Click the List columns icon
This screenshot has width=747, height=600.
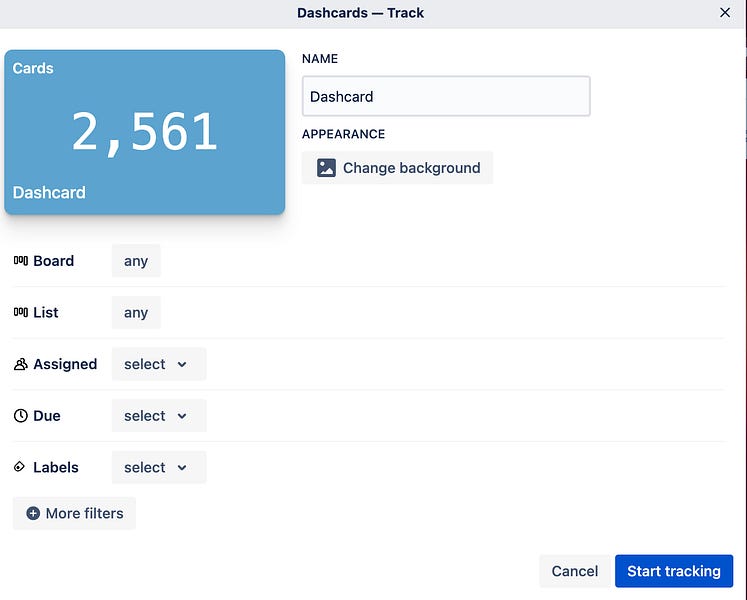(20, 312)
